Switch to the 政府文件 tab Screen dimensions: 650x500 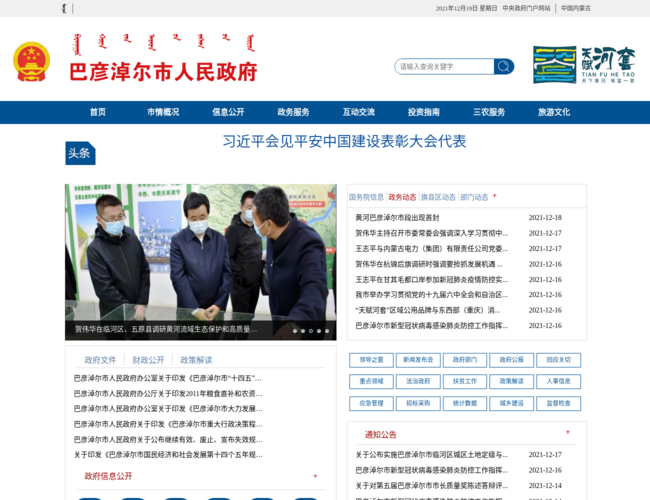[100, 360]
